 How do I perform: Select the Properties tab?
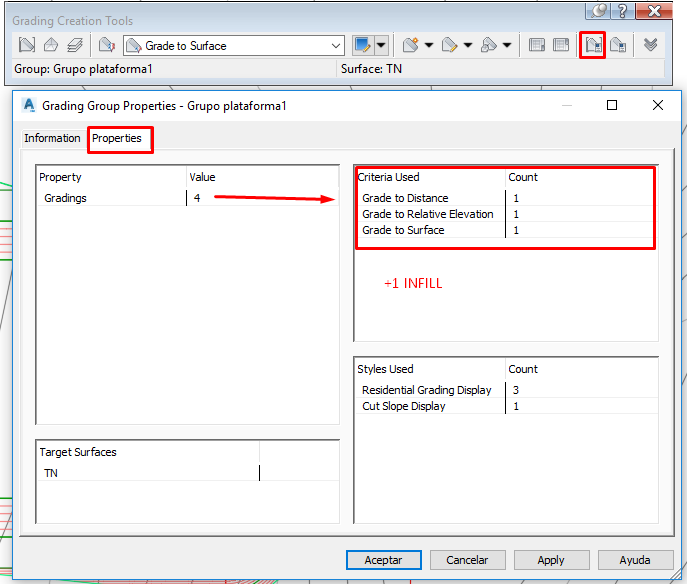[117, 138]
